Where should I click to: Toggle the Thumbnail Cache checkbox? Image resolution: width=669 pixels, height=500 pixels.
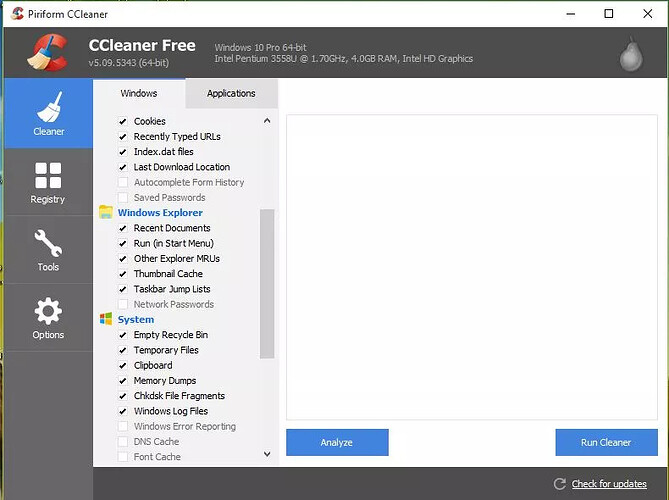point(123,274)
